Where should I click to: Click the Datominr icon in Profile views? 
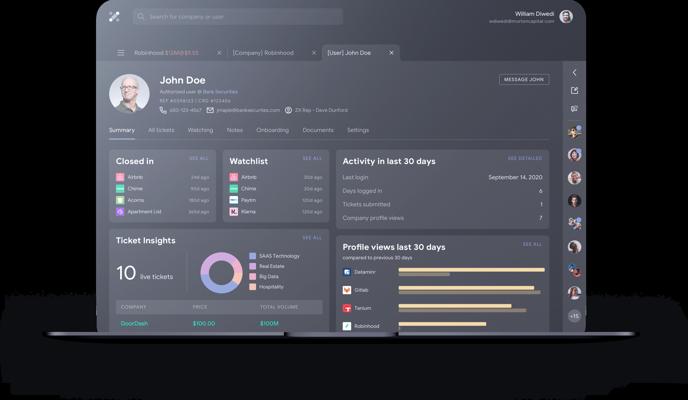pyautogui.click(x=347, y=272)
